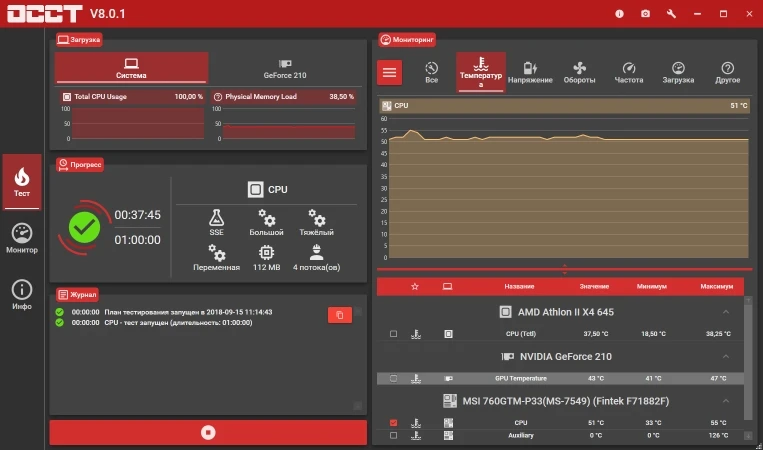Click thermometer icon in CPU (Tctl) row
The width and height of the screenshot is (763, 450).
[x=416, y=334]
